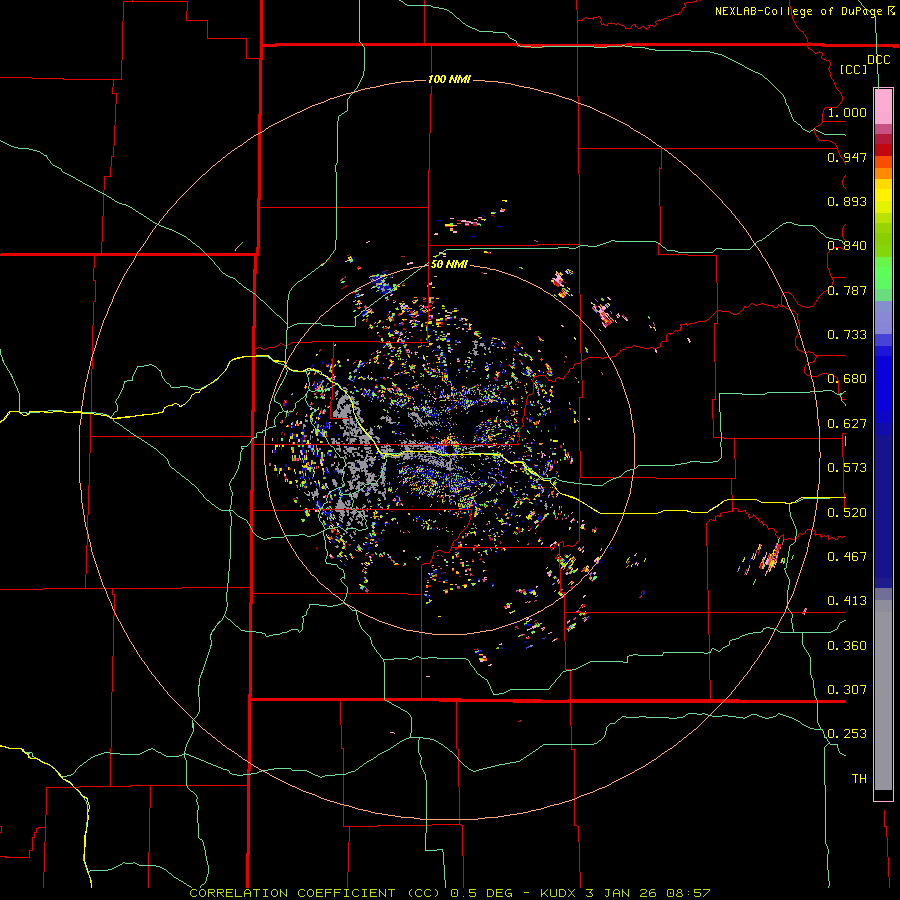900x900 pixels.
Task: Click the DCC label above color scale
Action: click(x=878, y=60)
